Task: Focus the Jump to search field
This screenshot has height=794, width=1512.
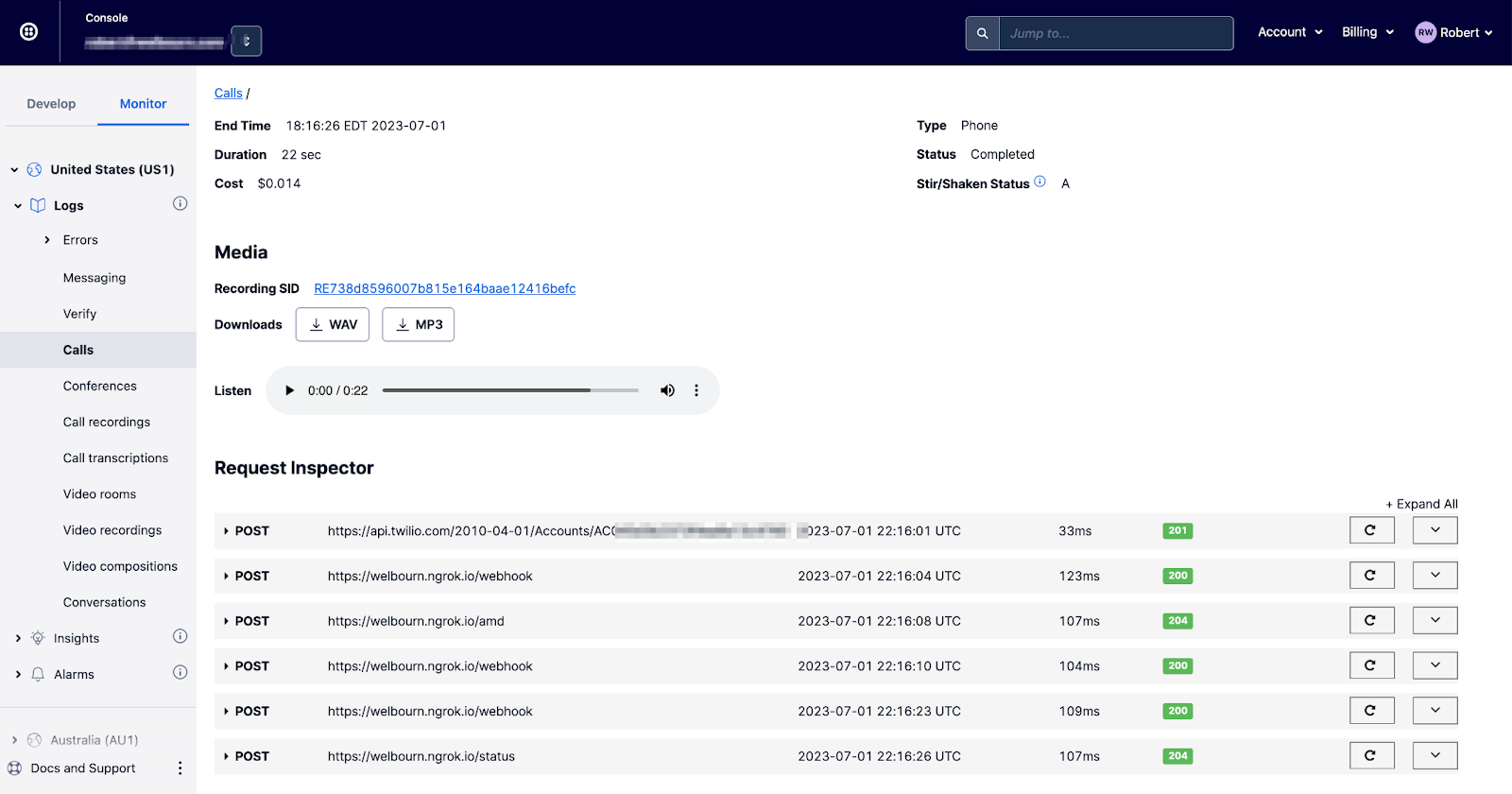Action: (x=1116, y=33)
